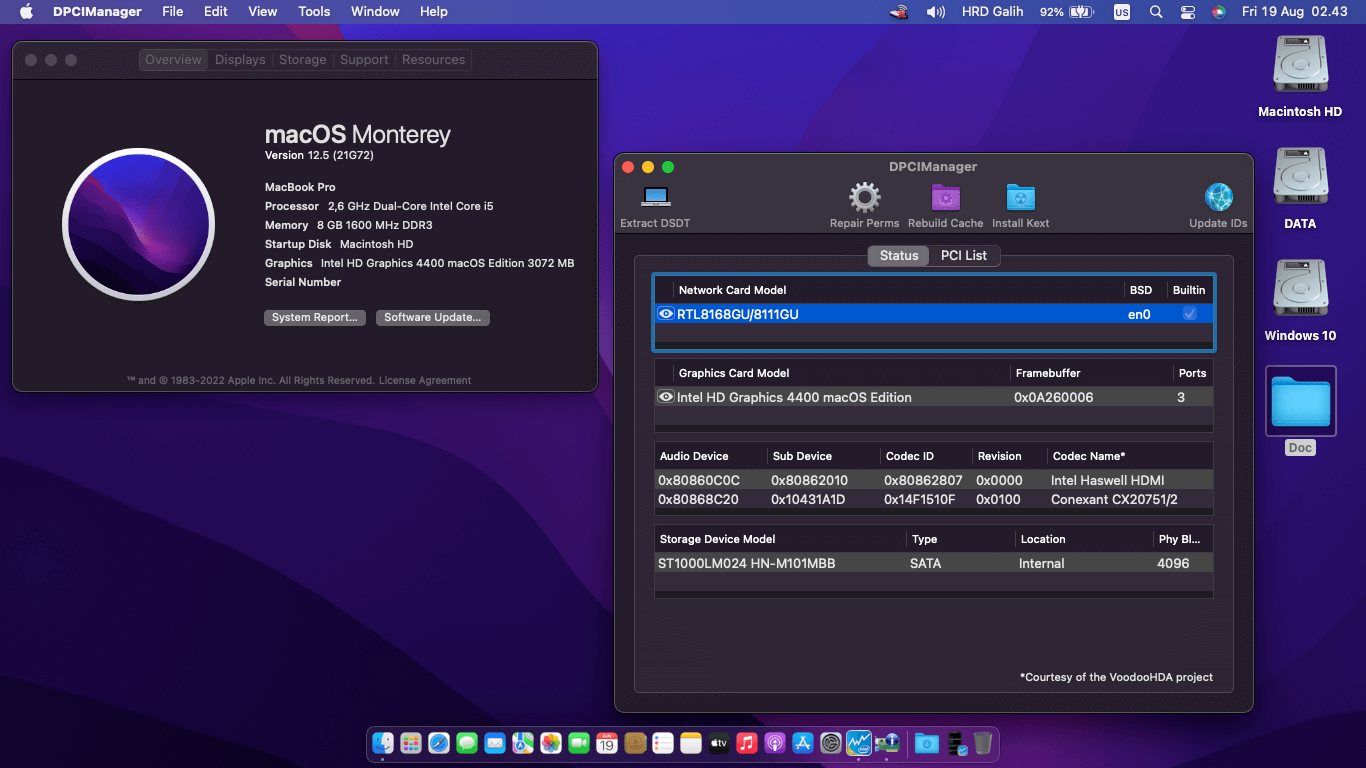
Task: Click the HRD Galih user menu
Action: click(x=995, y=12)
